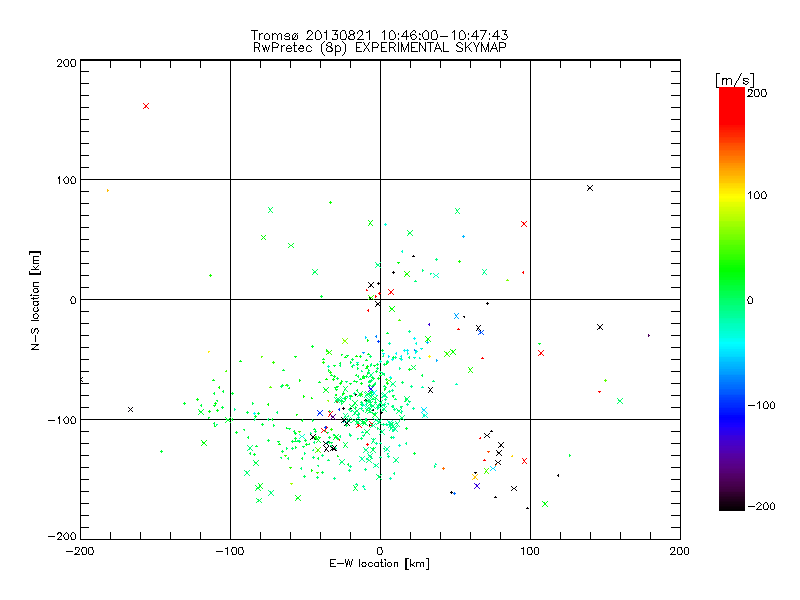Click the "−100" tick label on the N-S axis
800x600 pixels.
point(62,420)
